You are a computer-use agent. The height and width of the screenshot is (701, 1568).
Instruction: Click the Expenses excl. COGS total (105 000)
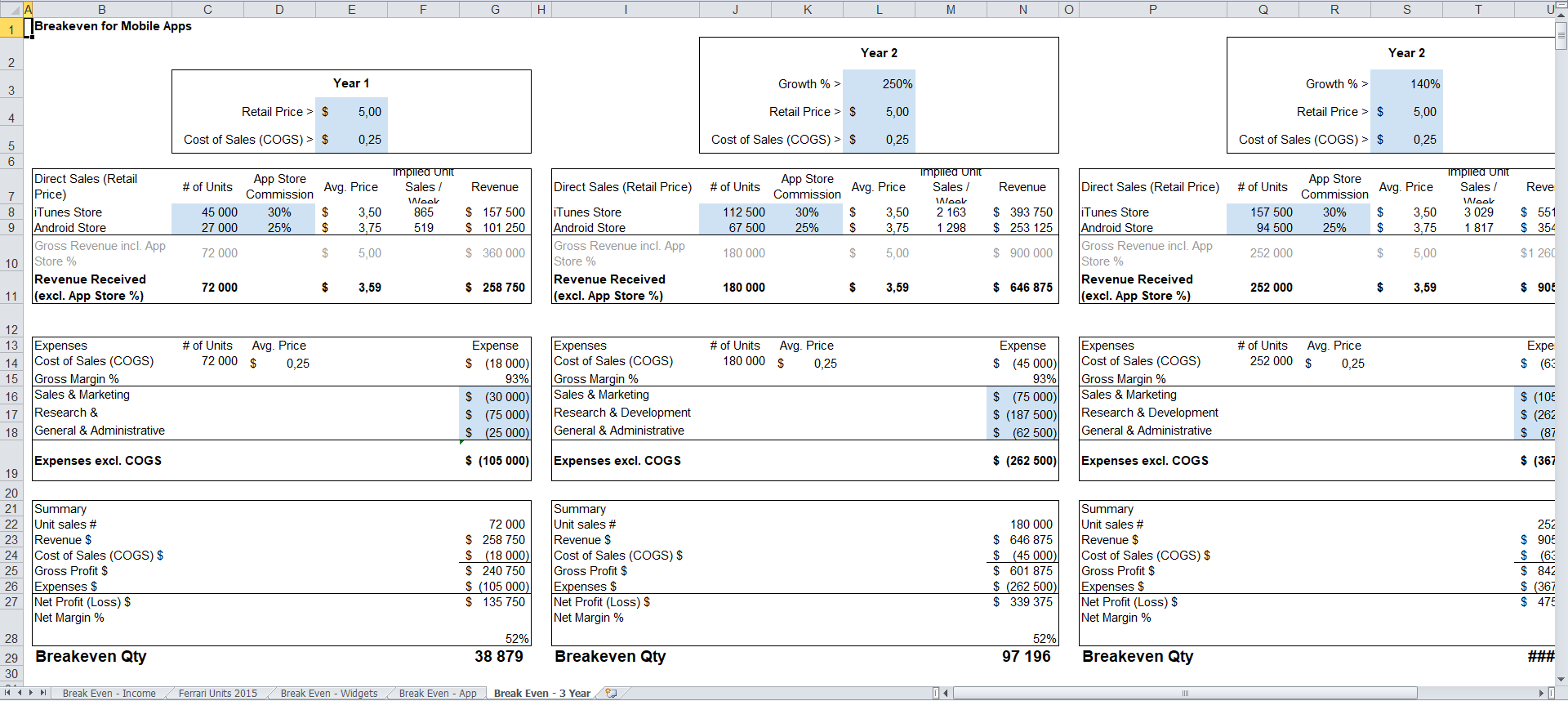pyautogui.click(x=495, y=461)
